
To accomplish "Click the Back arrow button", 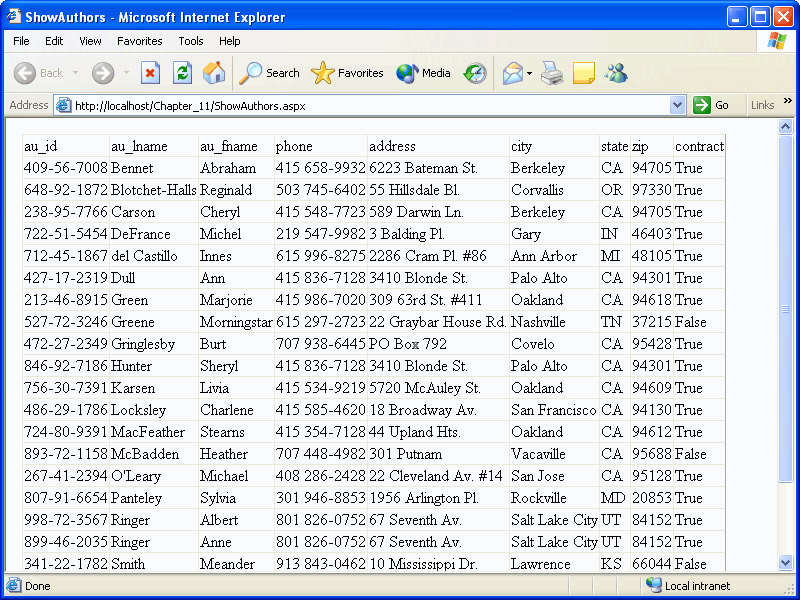I will pos(38,73).
